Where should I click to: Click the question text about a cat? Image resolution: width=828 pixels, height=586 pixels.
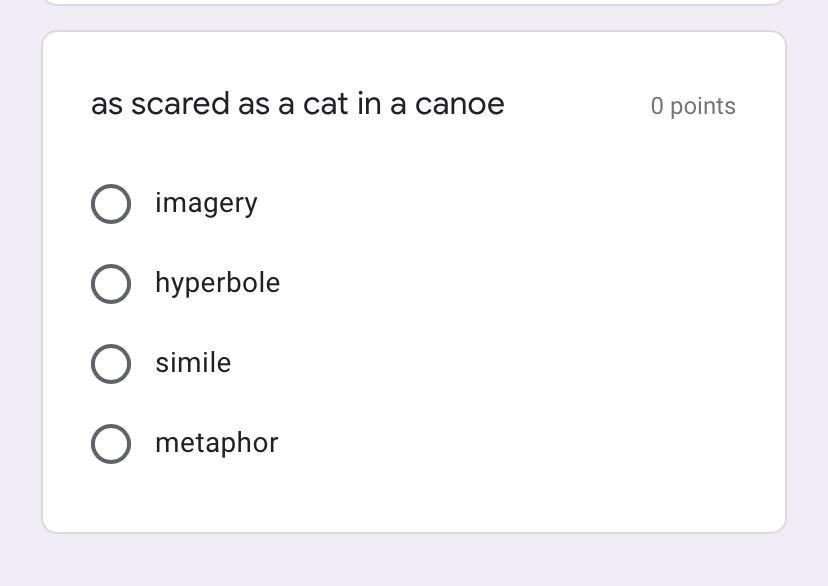(297, 104)
